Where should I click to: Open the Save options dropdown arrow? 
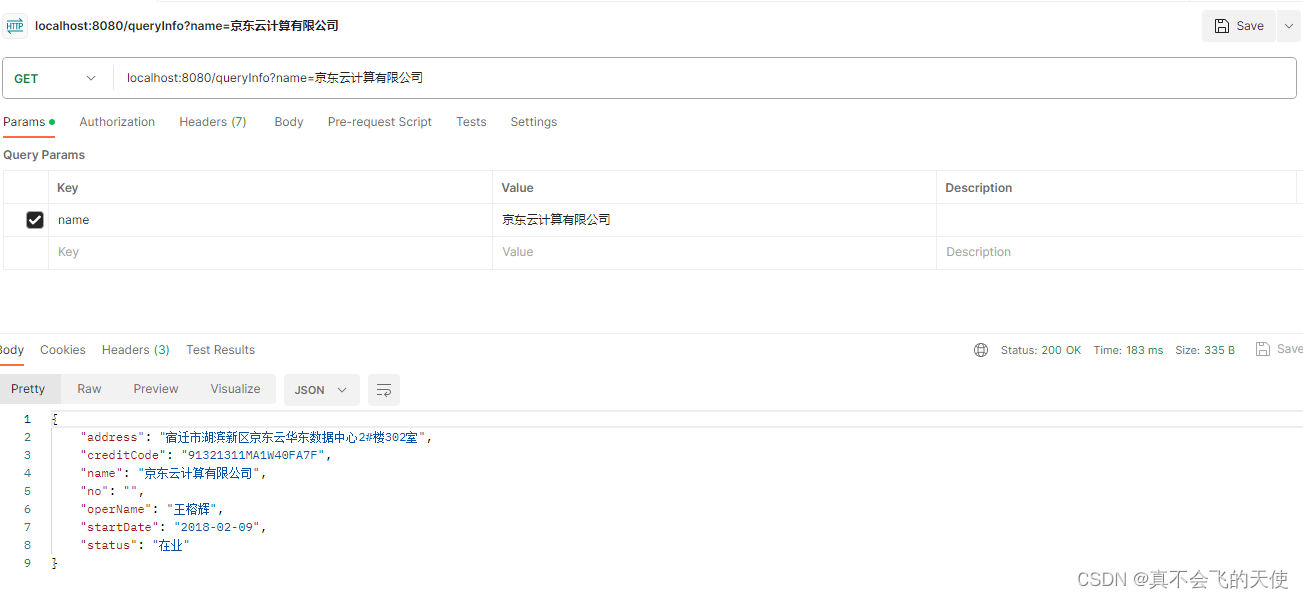click(x=1288, y=26)
